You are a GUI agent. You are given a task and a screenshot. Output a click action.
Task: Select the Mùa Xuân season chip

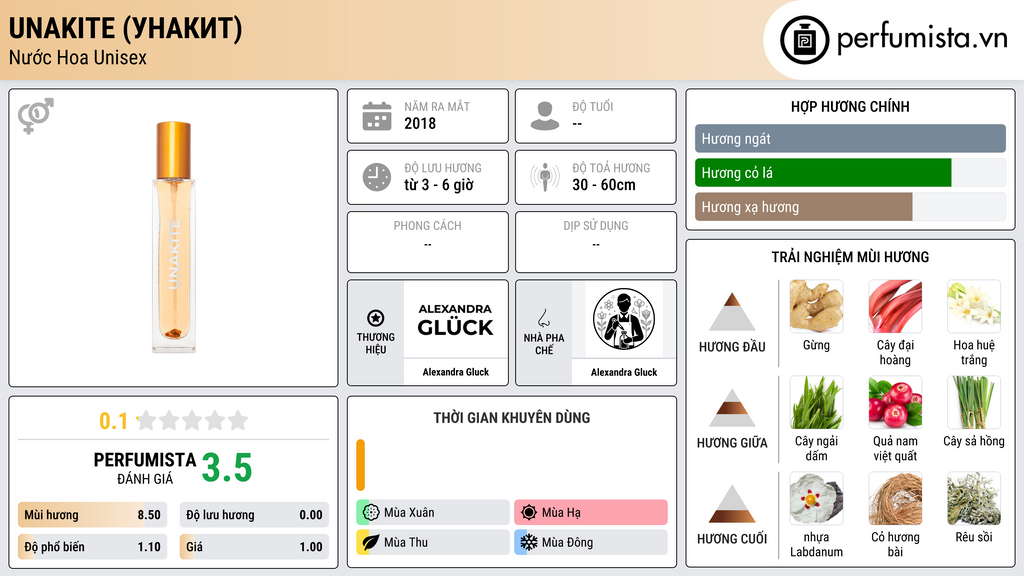click(x=433, y=512)
